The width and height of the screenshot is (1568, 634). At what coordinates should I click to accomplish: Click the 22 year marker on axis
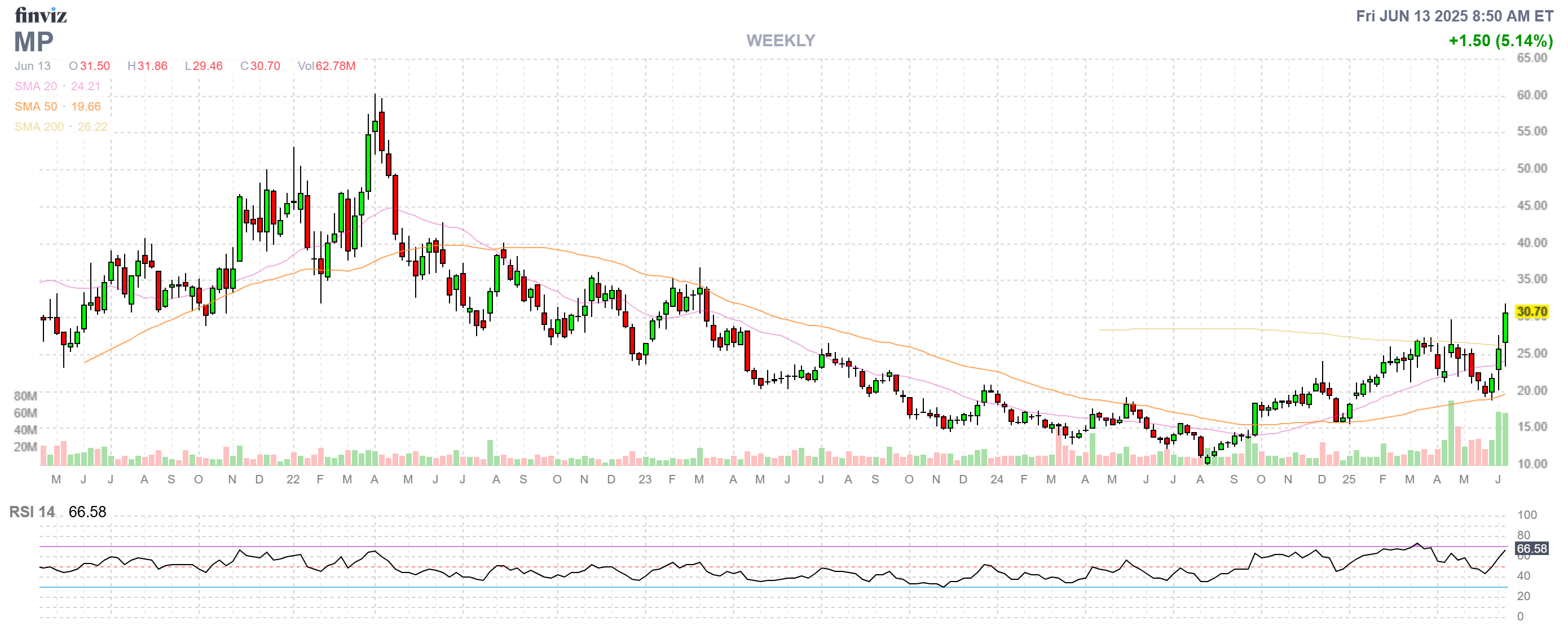tap(293, 479)
